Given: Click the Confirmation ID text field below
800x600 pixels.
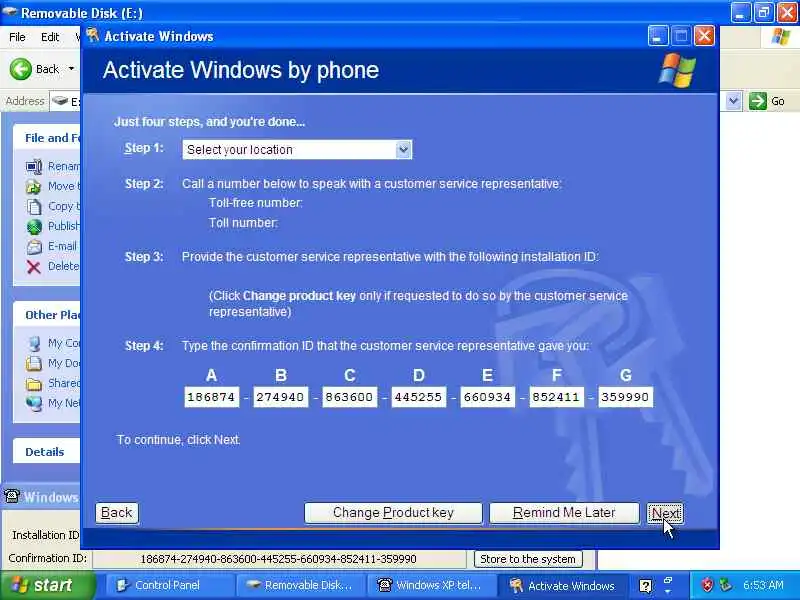Looking at the screenshot, I should tap(279, 559).
